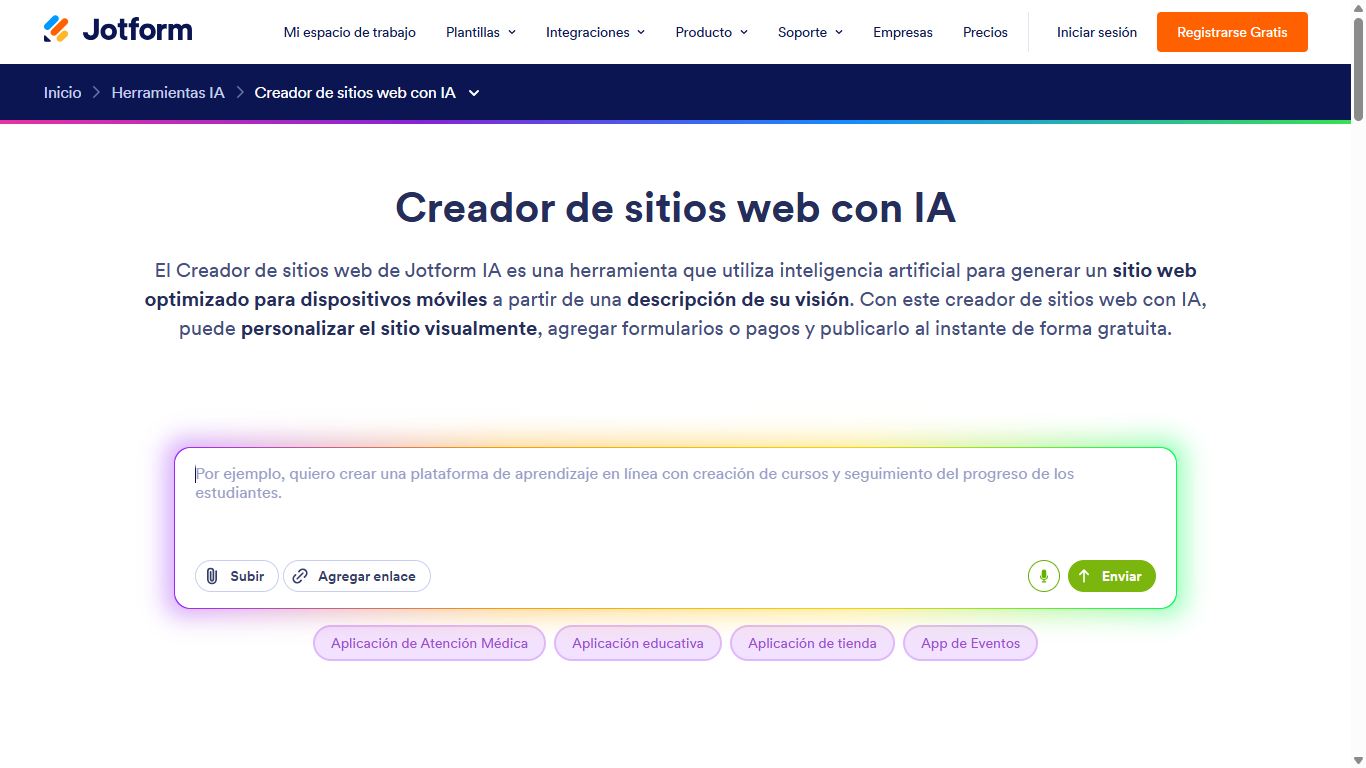Go to Inicio in breadcrumb
Image resolution: width=1366 pixels, height=768 pixels.
63,92
